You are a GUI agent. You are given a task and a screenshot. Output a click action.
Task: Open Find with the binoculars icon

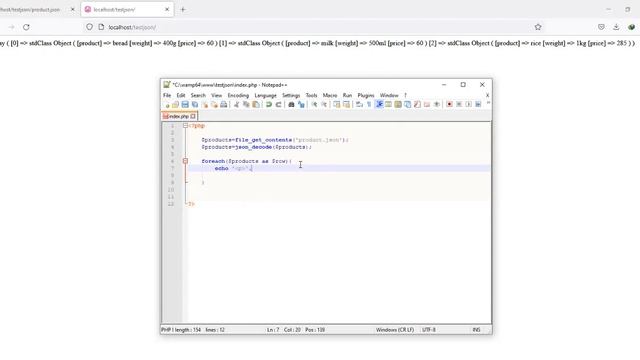point(291,105)
